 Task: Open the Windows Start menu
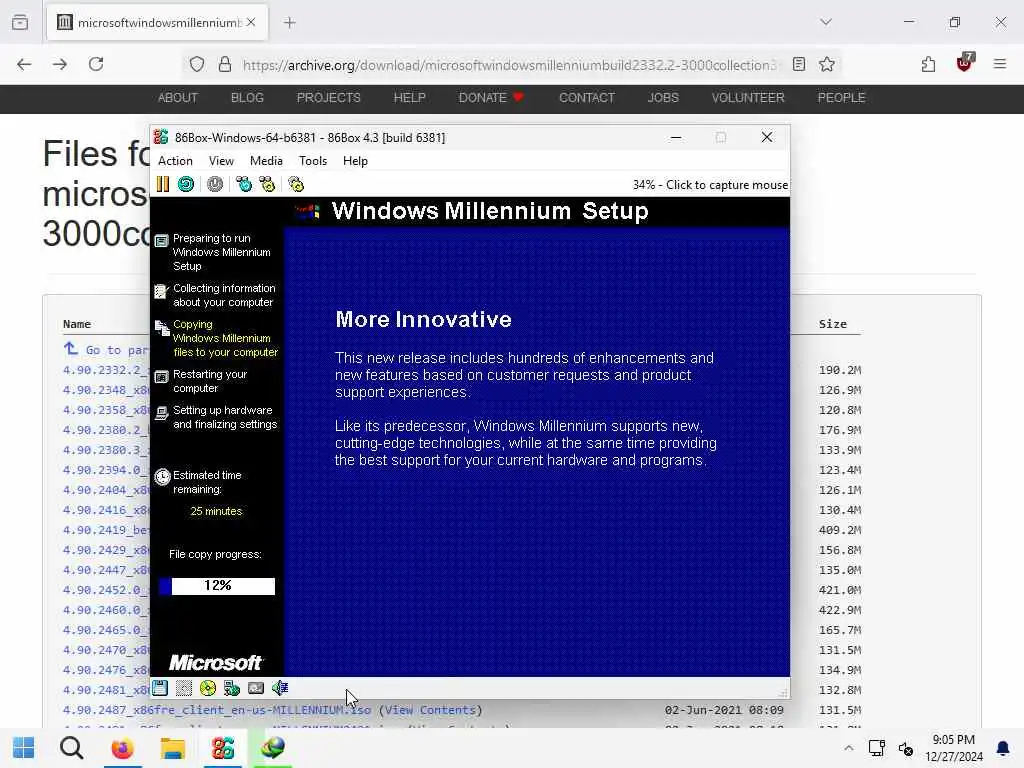(x=24, y=748)
